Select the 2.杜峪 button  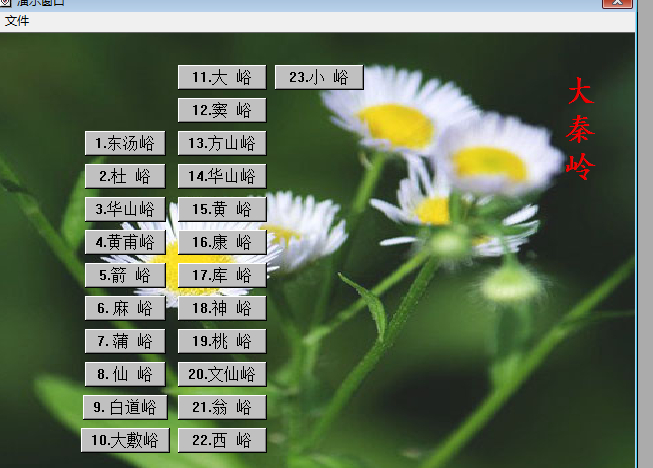[x=125, y=176]
